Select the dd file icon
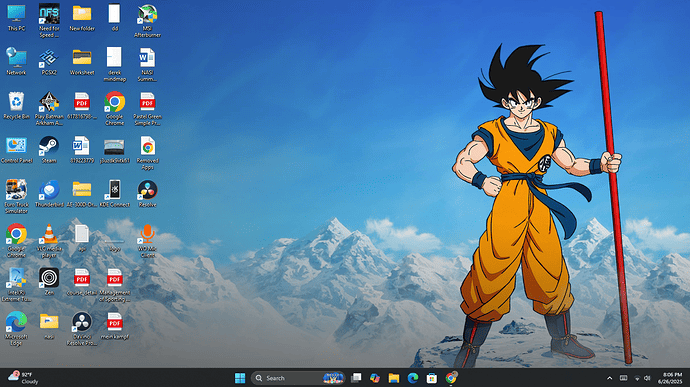Viewport: 690px width, 387px height. point(114,18)
